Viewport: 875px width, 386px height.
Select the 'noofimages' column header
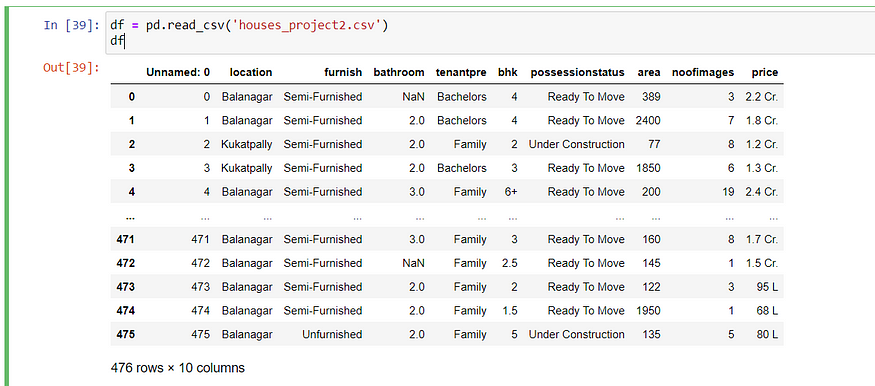[x=703, y=73]
